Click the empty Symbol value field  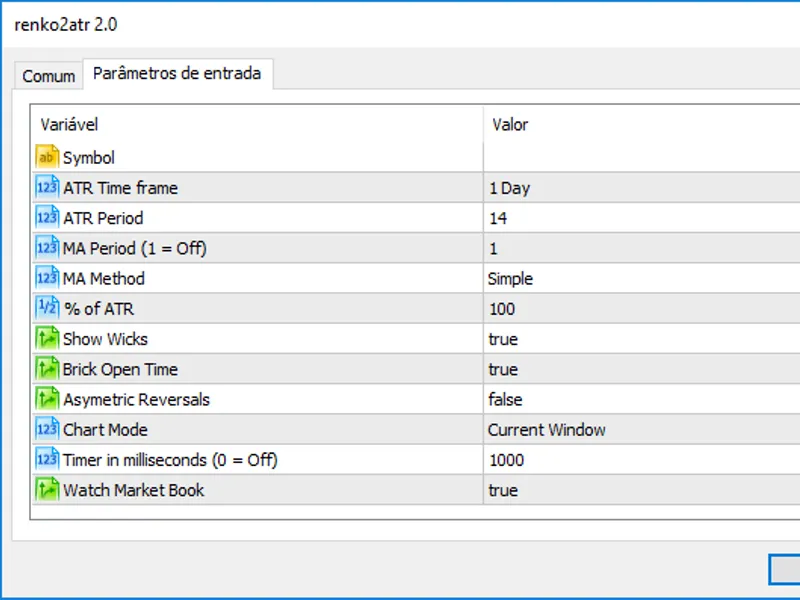point(641,157)
